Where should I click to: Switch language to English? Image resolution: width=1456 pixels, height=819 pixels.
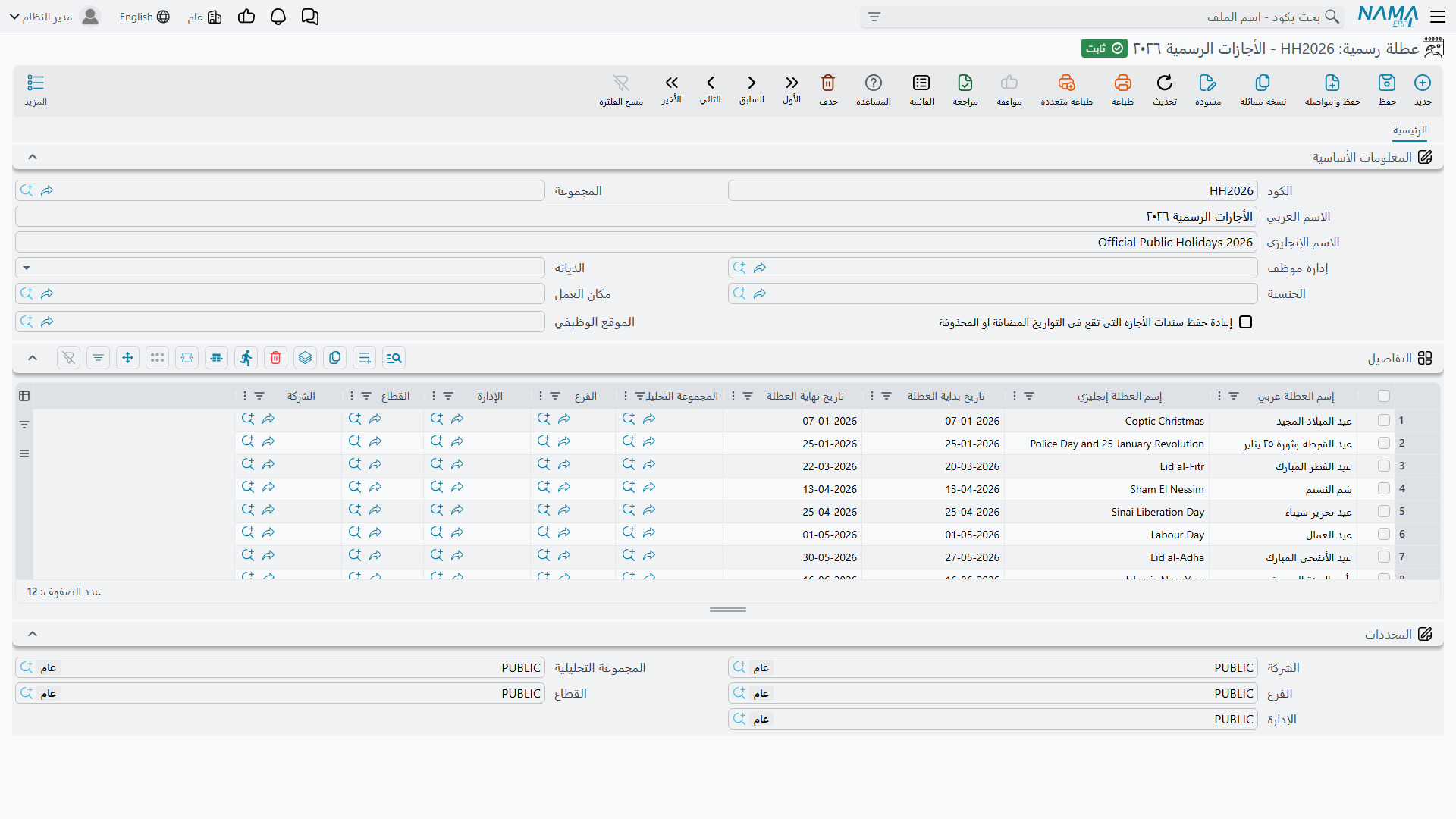144,17
